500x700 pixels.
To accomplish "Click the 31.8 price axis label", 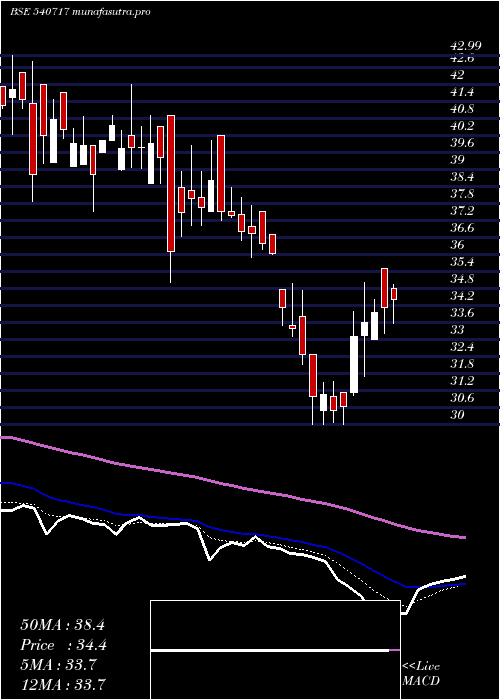I will (x=462, y=364).
